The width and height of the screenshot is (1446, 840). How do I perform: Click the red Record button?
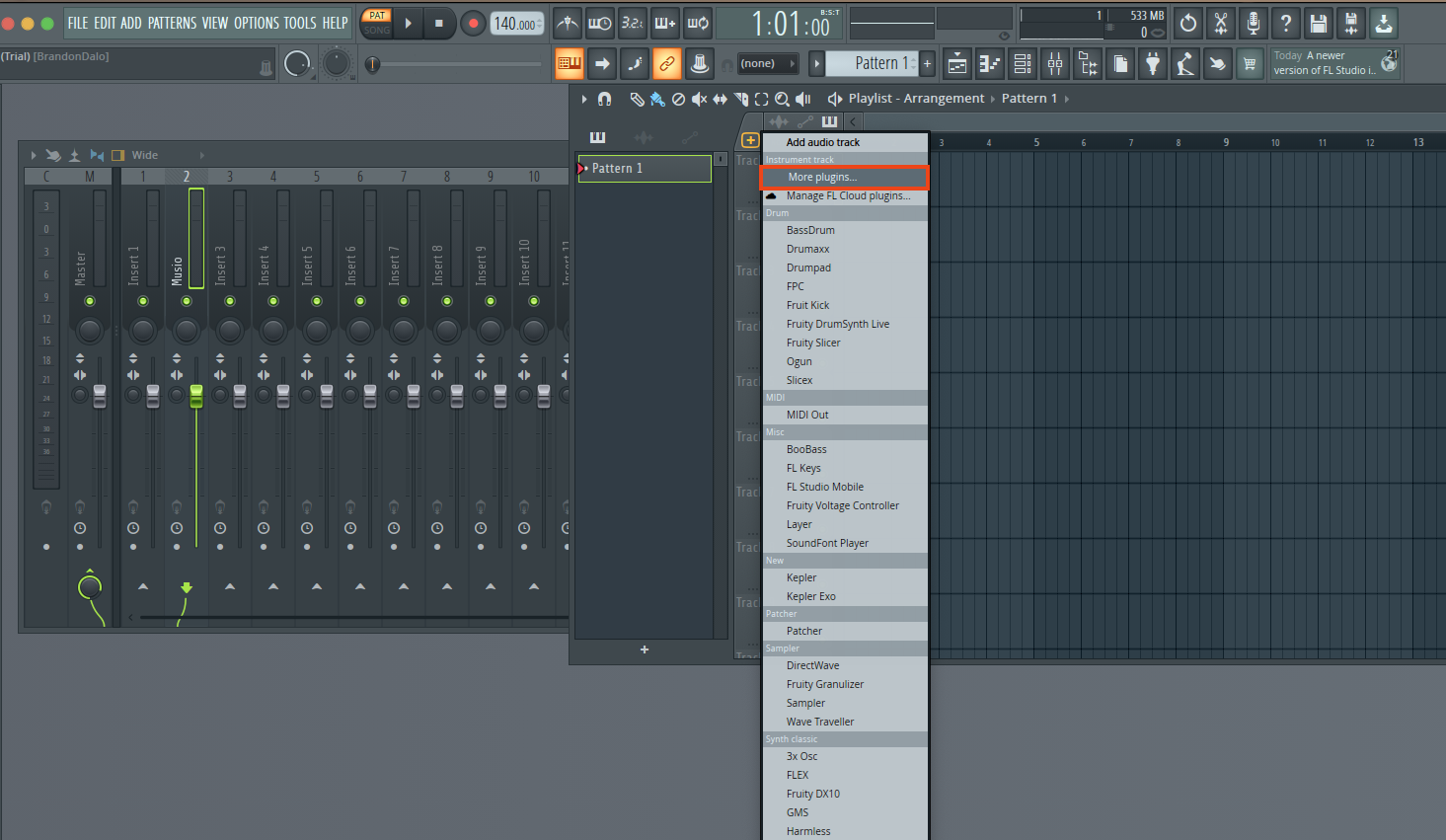pos(474,23)
